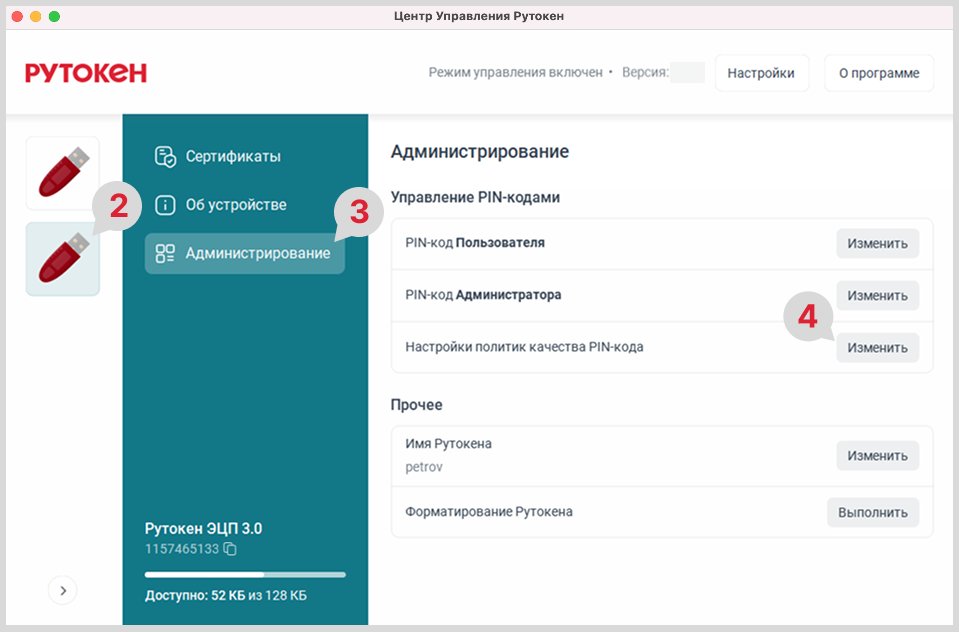Copy the token serial number 1157465133

tap(230, 549)
